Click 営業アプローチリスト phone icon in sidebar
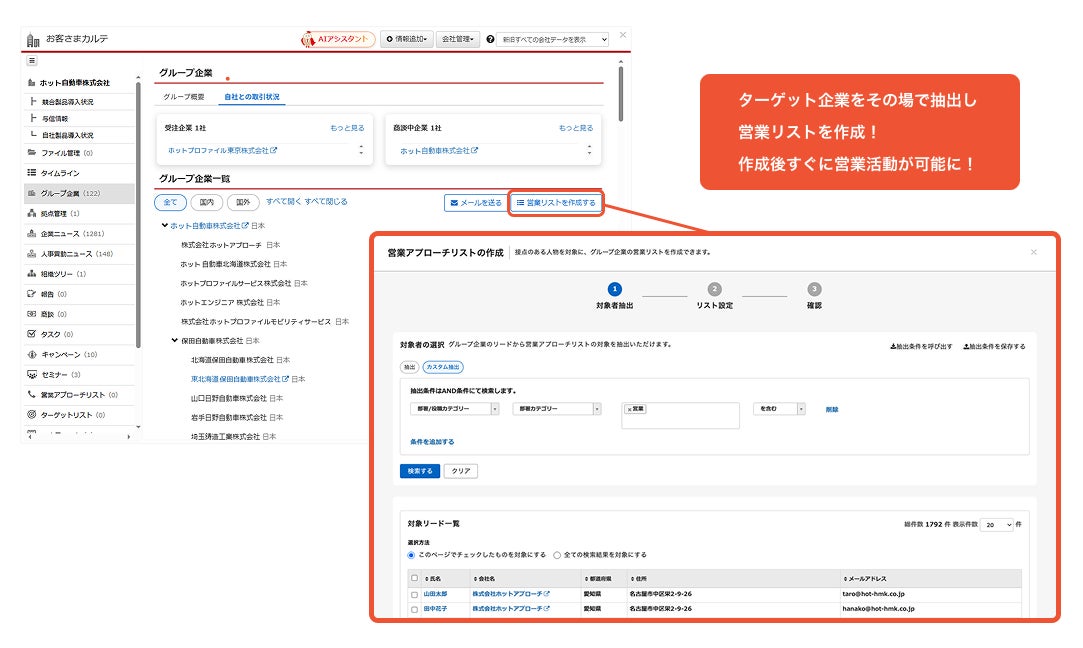 [32, 394]
